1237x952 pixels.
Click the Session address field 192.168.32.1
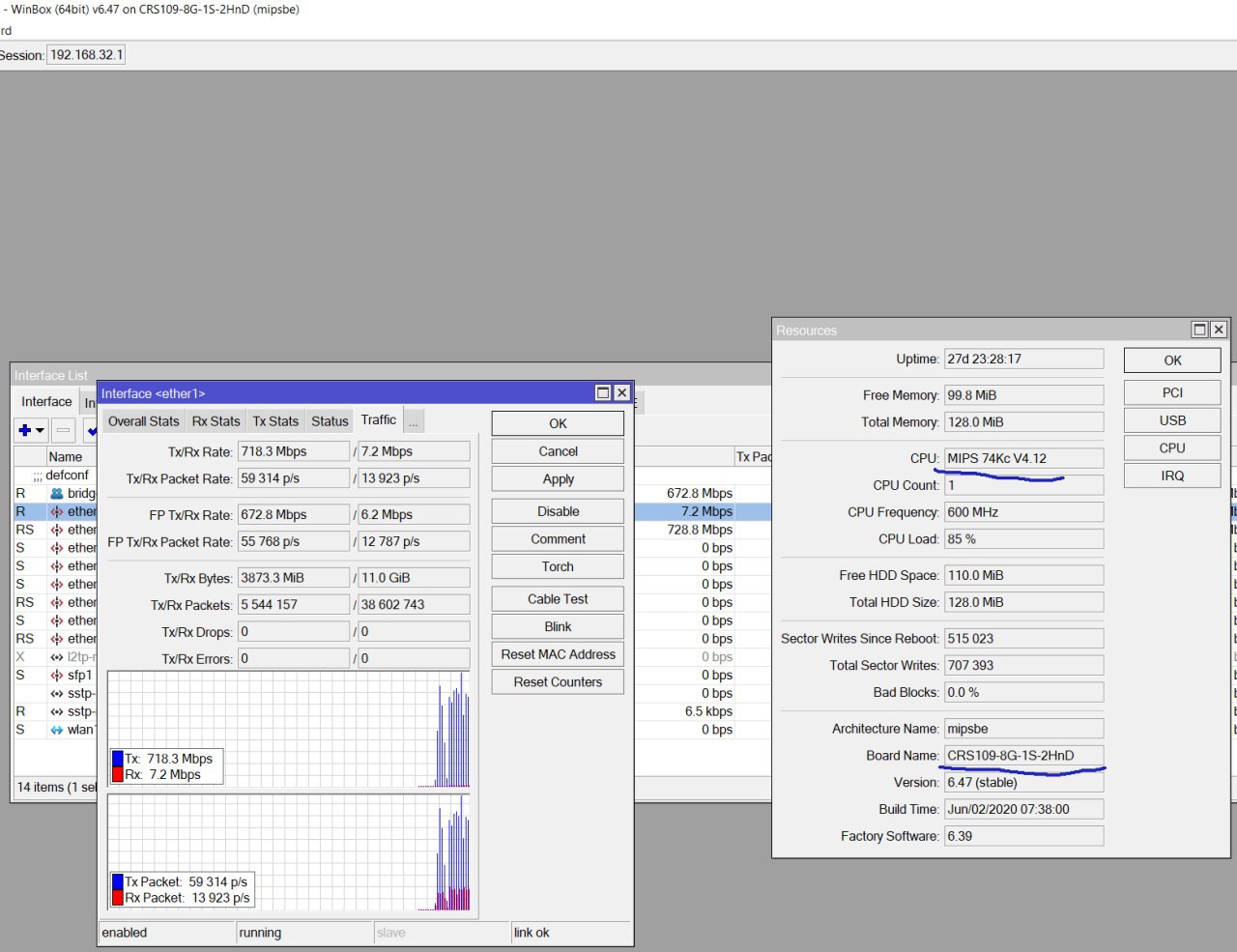click(86, 55)
